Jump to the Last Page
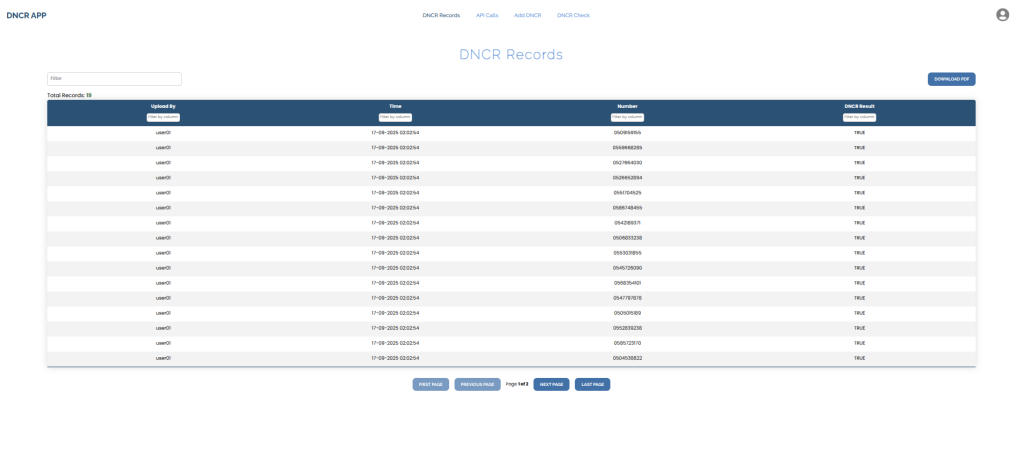Screen dimensions: 1024x459 (592, 384)
